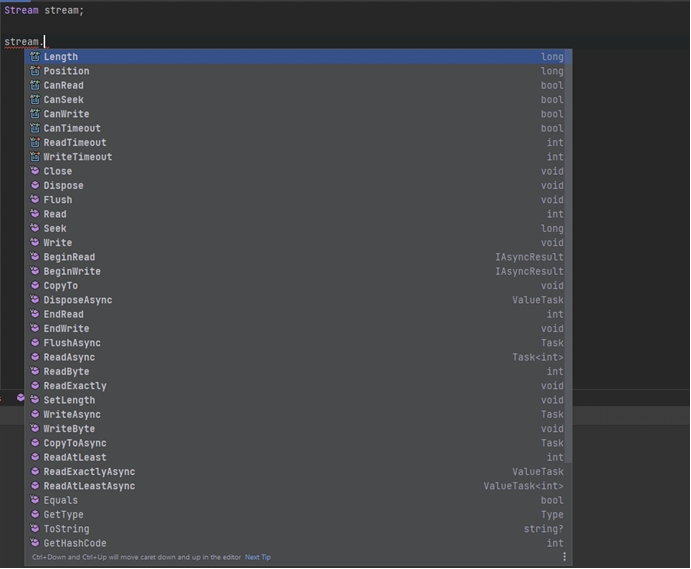Pick CopyToAsync from the completion list
The height and width of the screenshot is (569, 691).
coord(75,443)
